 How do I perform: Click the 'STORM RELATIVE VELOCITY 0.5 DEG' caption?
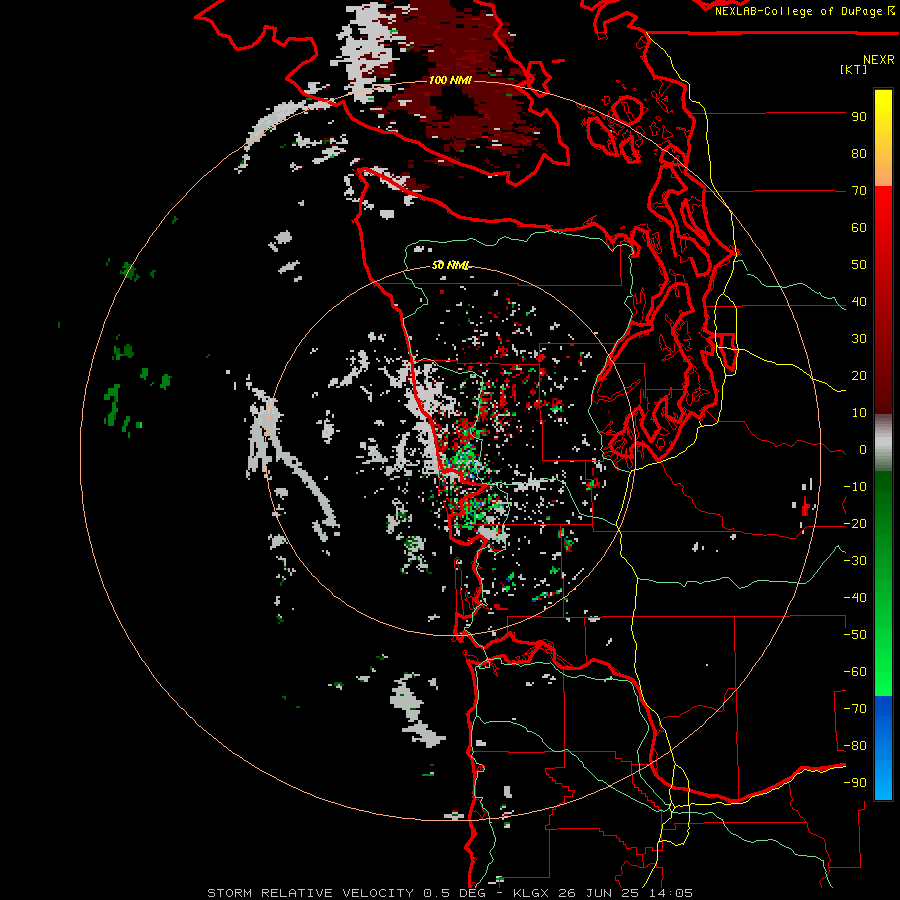coord(346,893)
